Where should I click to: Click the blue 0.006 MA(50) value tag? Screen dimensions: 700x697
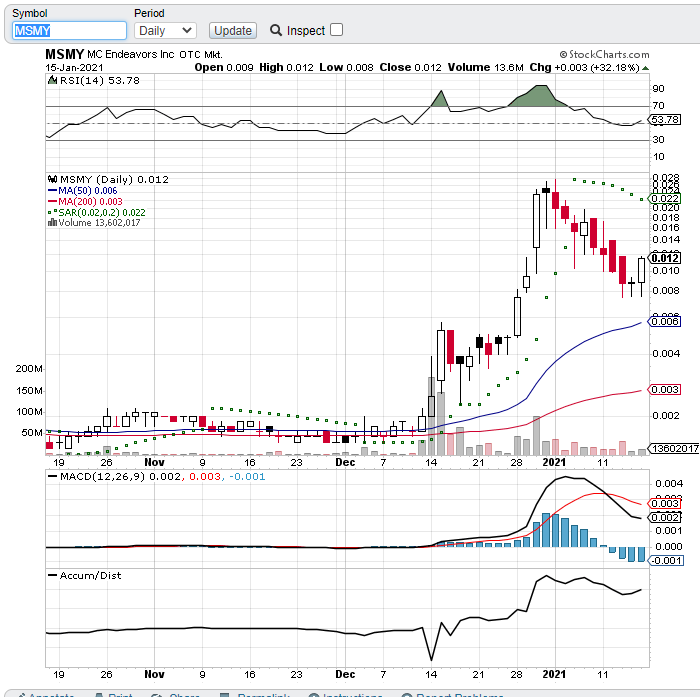coord(665,321)
